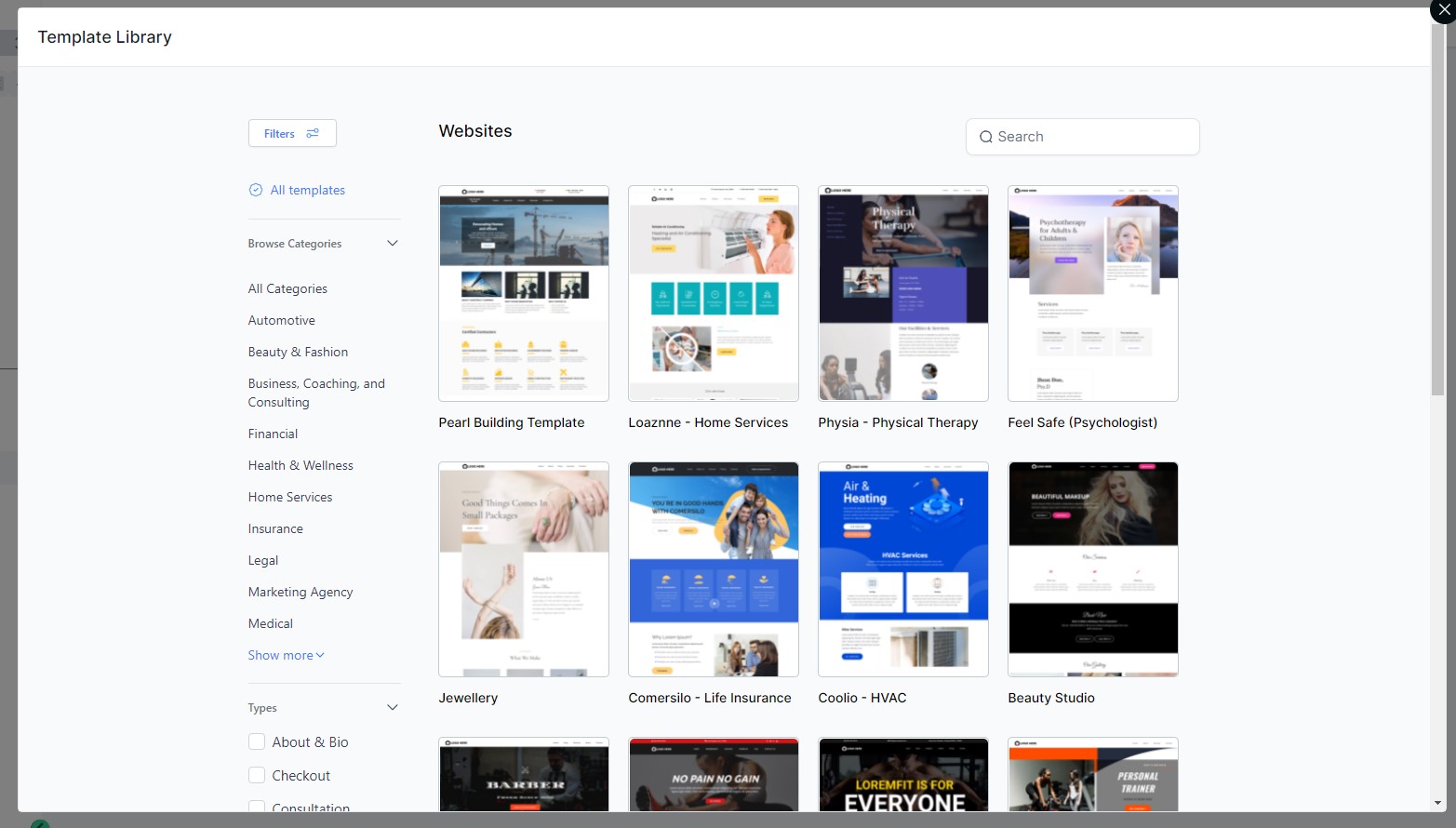1456x828 pixels.
Task: Focus the template Search field
Action: coord(1083,137)
